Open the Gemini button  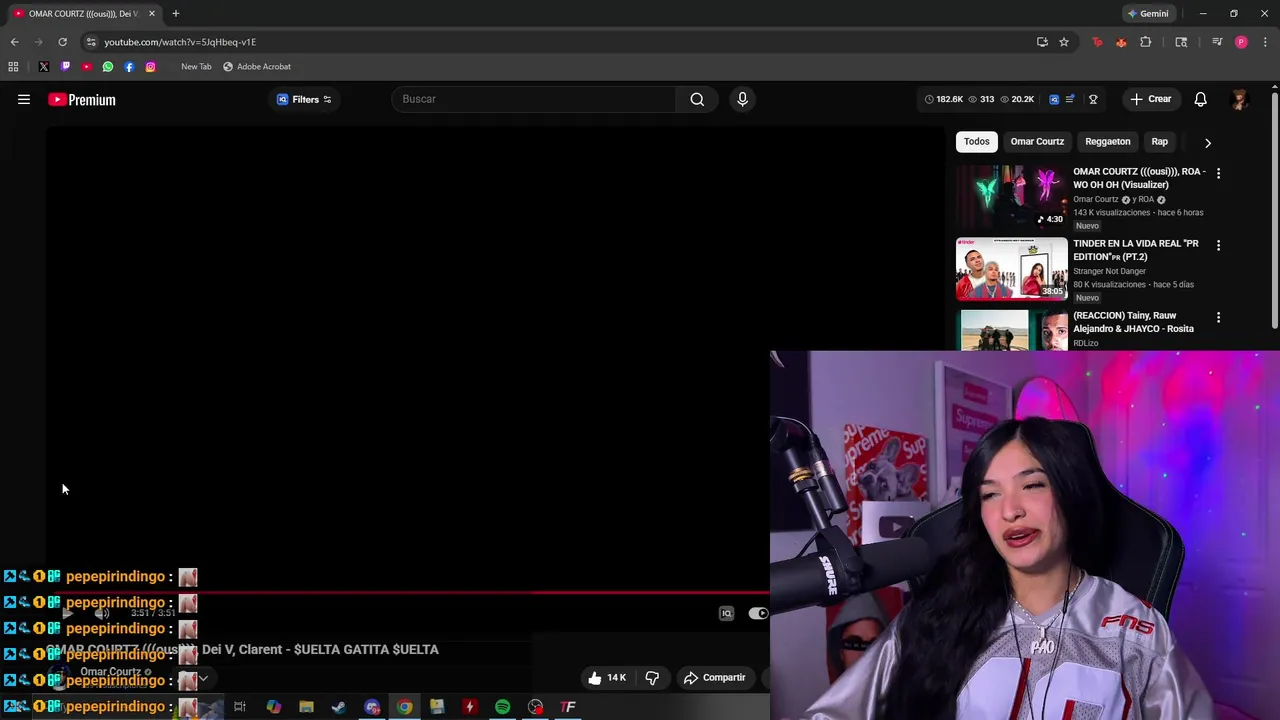1148,14
